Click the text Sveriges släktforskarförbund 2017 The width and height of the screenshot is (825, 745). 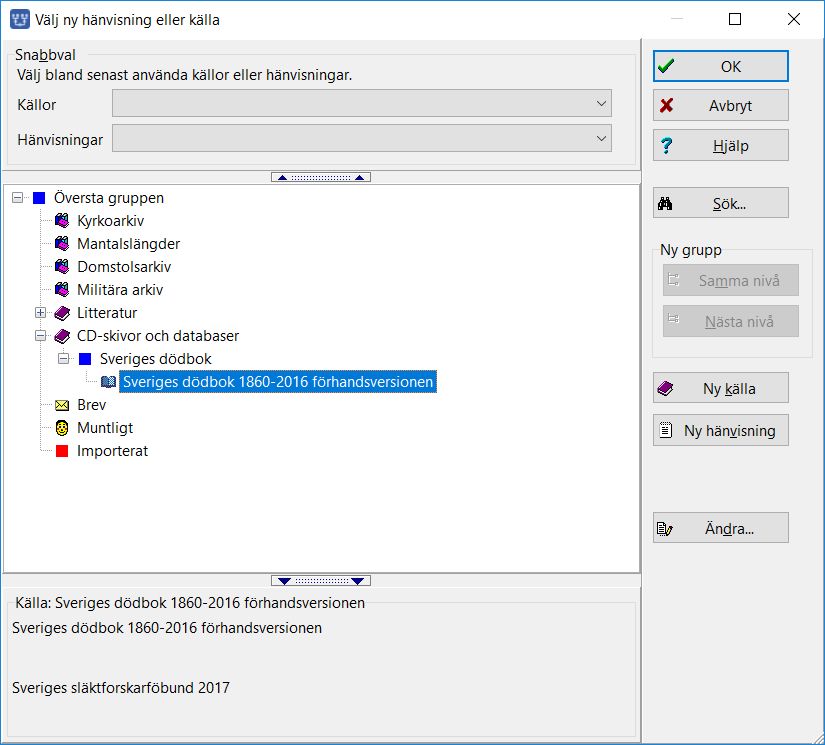pos(121,688)
